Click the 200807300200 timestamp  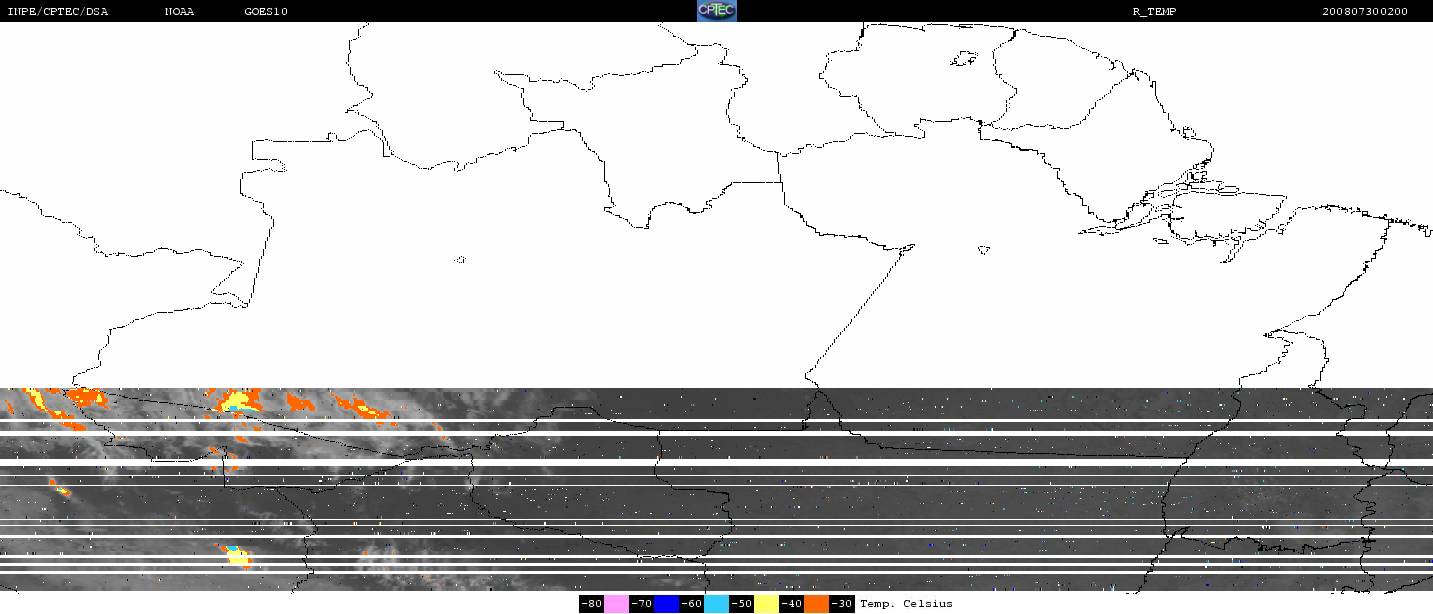(x=1364, y=11)
